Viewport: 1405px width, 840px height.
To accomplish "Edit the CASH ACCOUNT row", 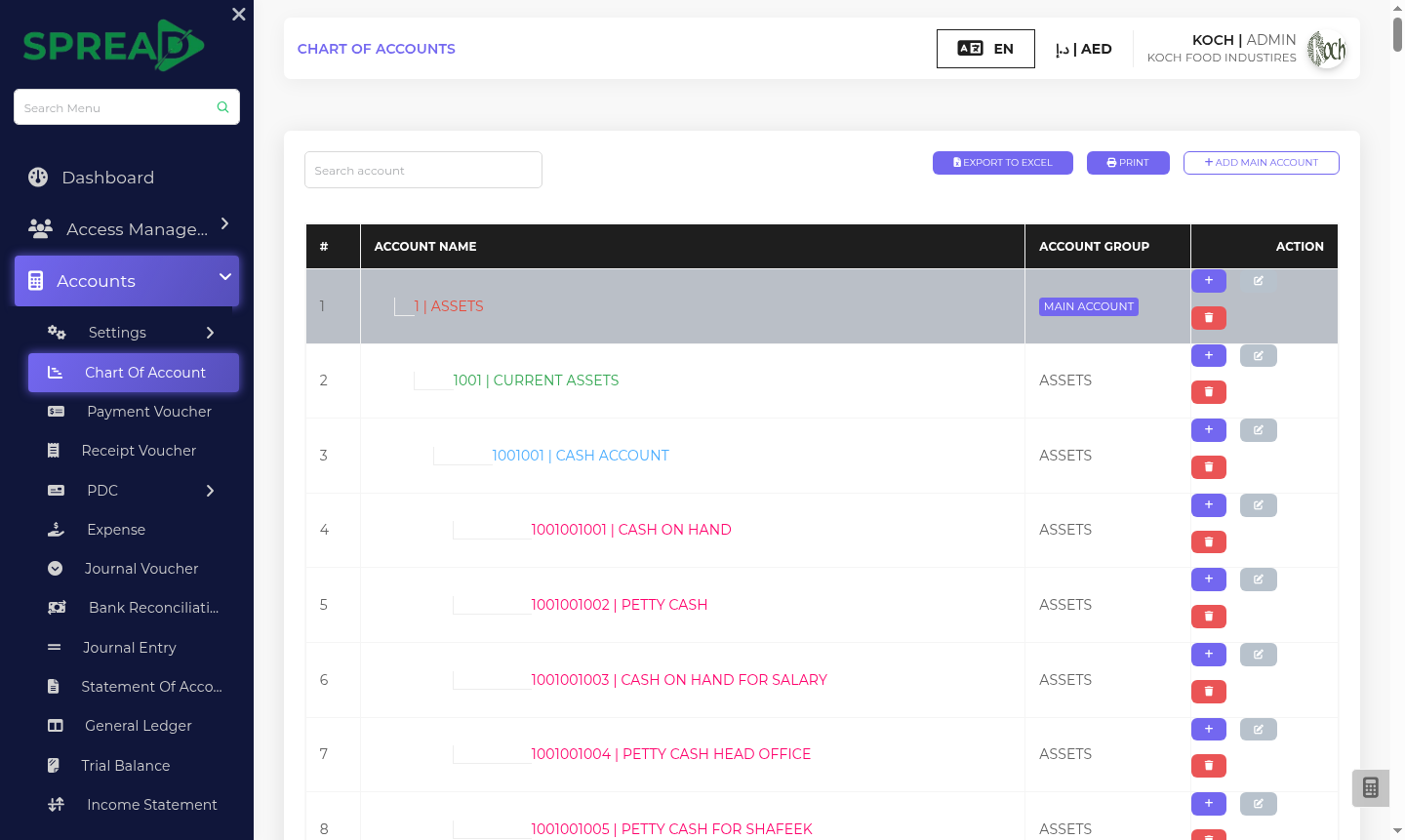I will (1259, 430).
